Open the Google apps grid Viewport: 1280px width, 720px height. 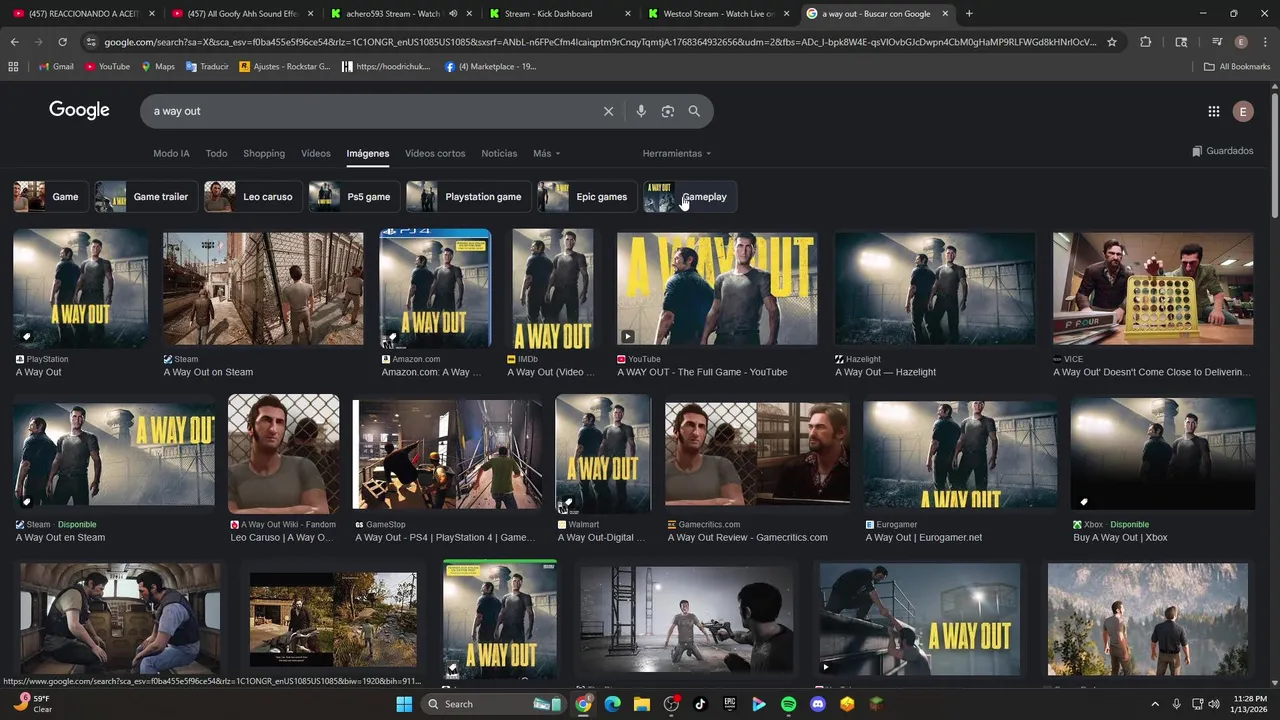pos(1213,111)
